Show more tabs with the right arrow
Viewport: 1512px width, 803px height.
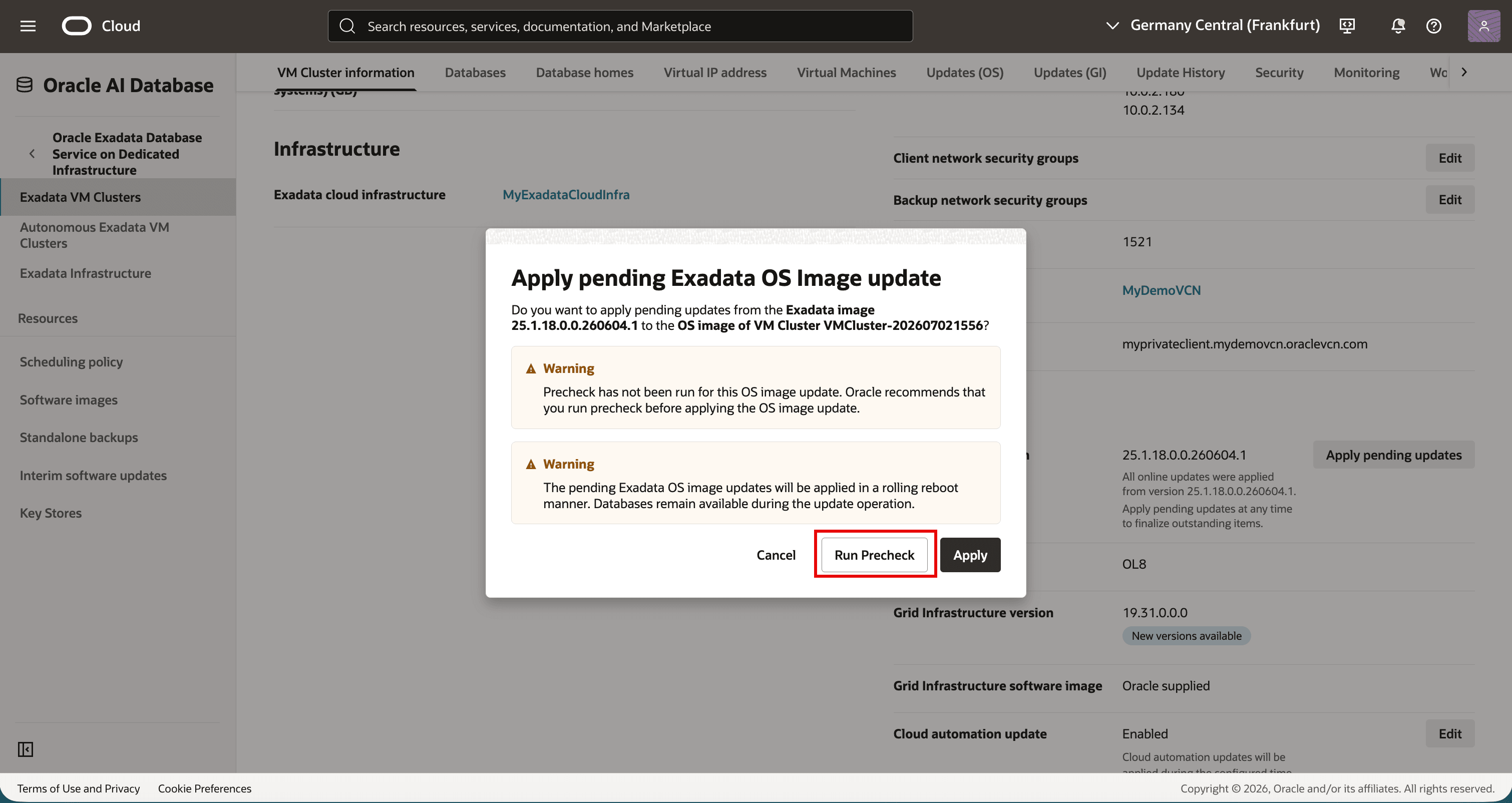(x=1464, y=72)
